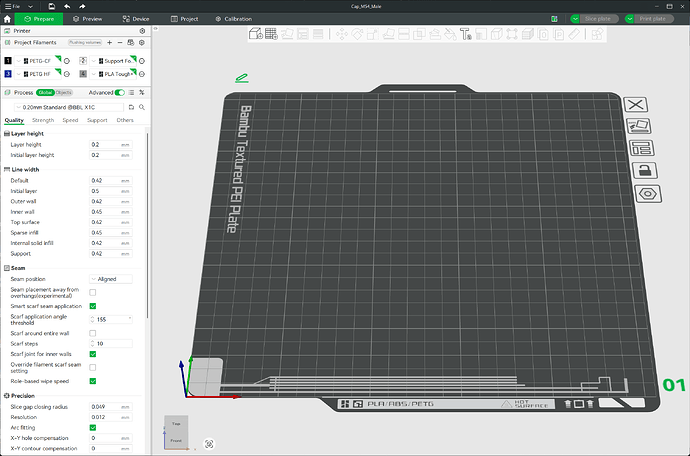Select the blue filament 3 color swatch
This screenshot has height=456, width=690.
(x=8, y=74)
